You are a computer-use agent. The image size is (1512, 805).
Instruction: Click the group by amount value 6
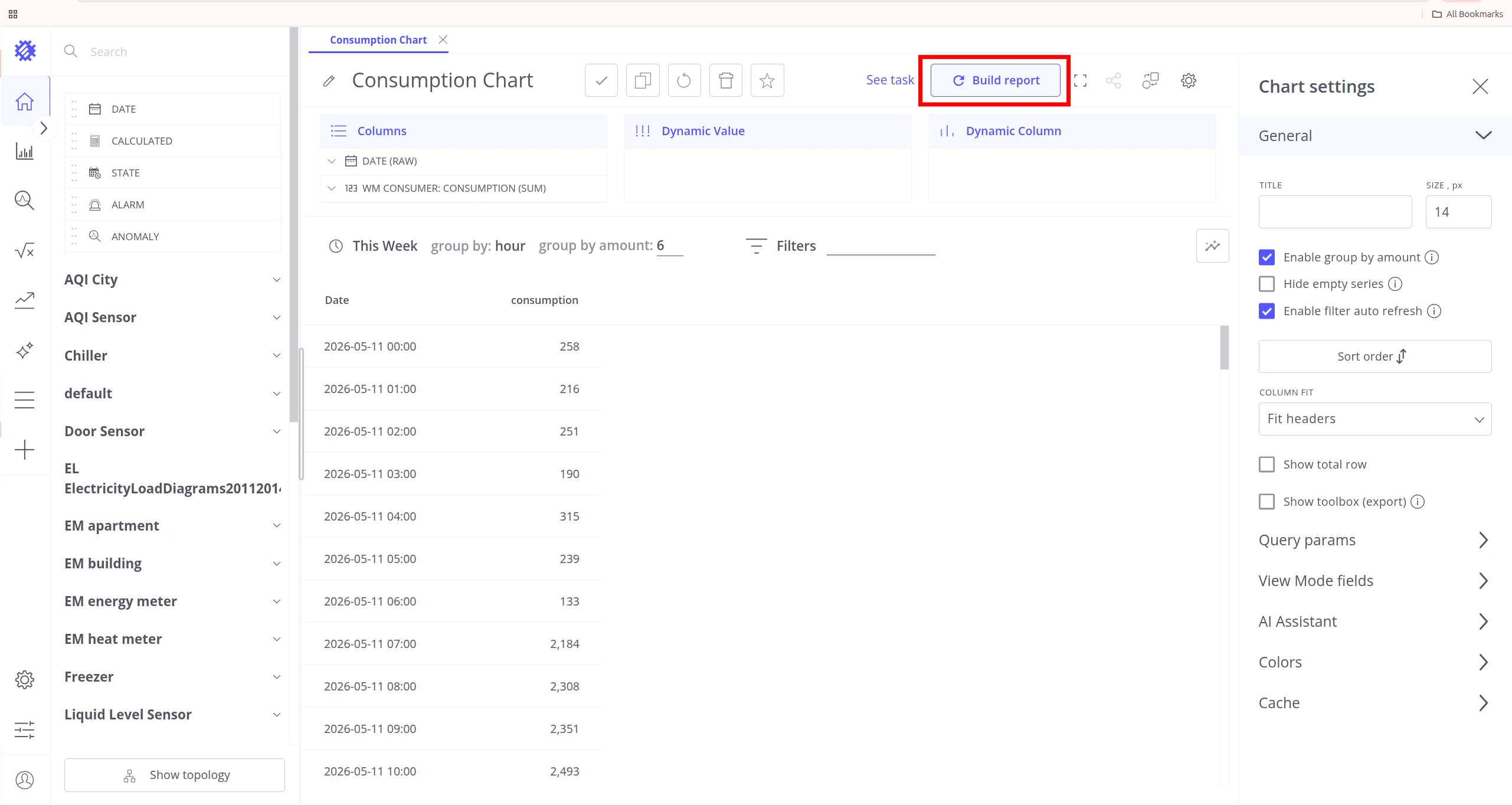(669, 246)
